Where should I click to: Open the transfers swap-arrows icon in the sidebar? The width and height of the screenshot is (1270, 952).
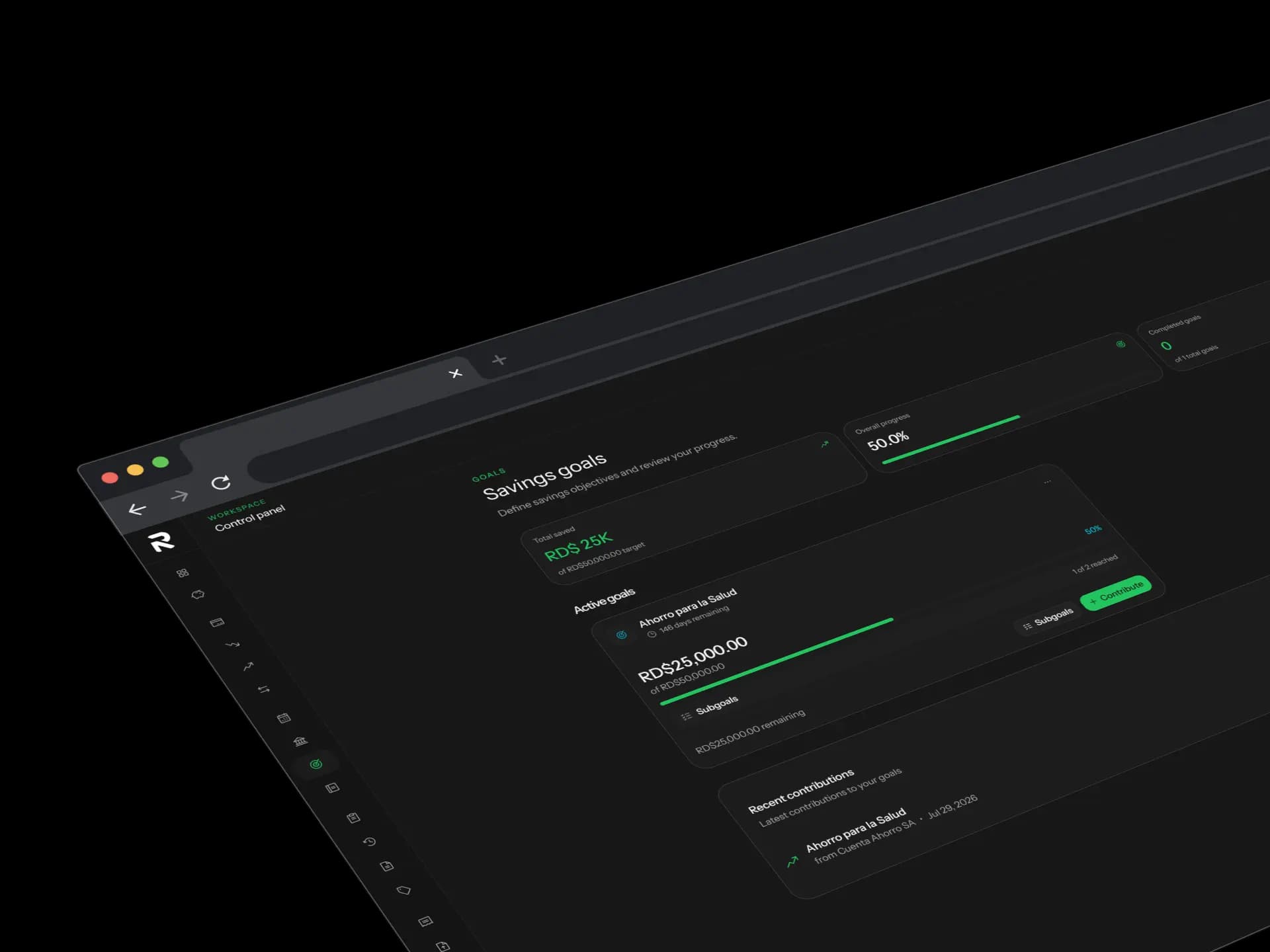(264, 690)
